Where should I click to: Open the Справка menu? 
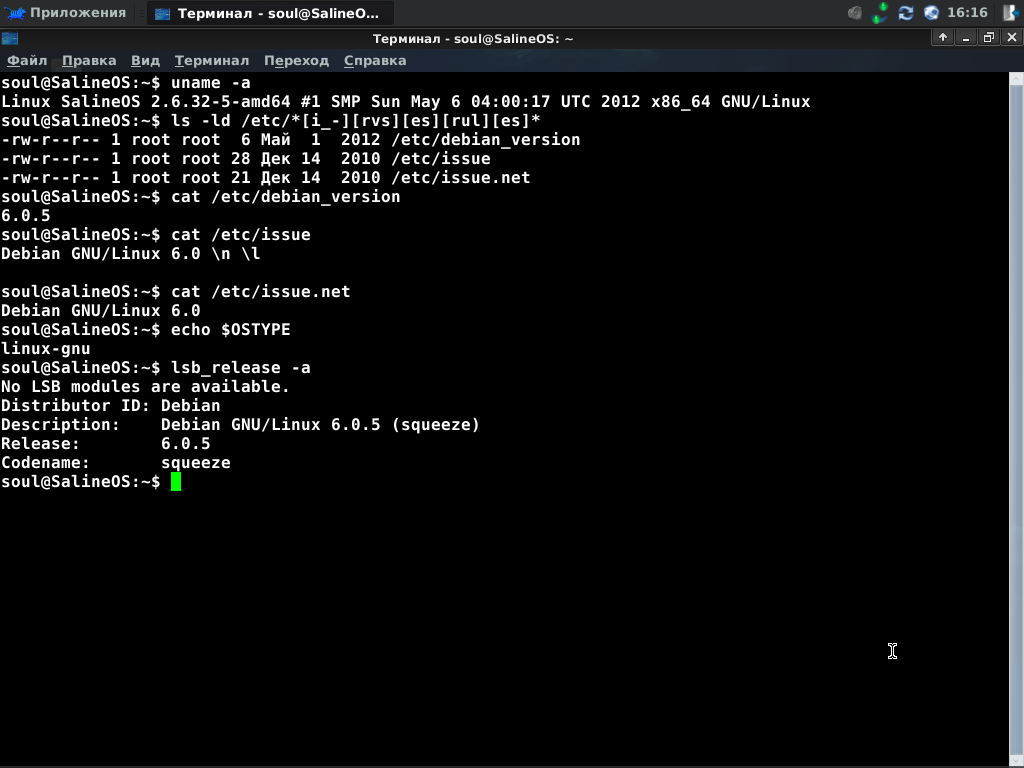tap(375, 61)
